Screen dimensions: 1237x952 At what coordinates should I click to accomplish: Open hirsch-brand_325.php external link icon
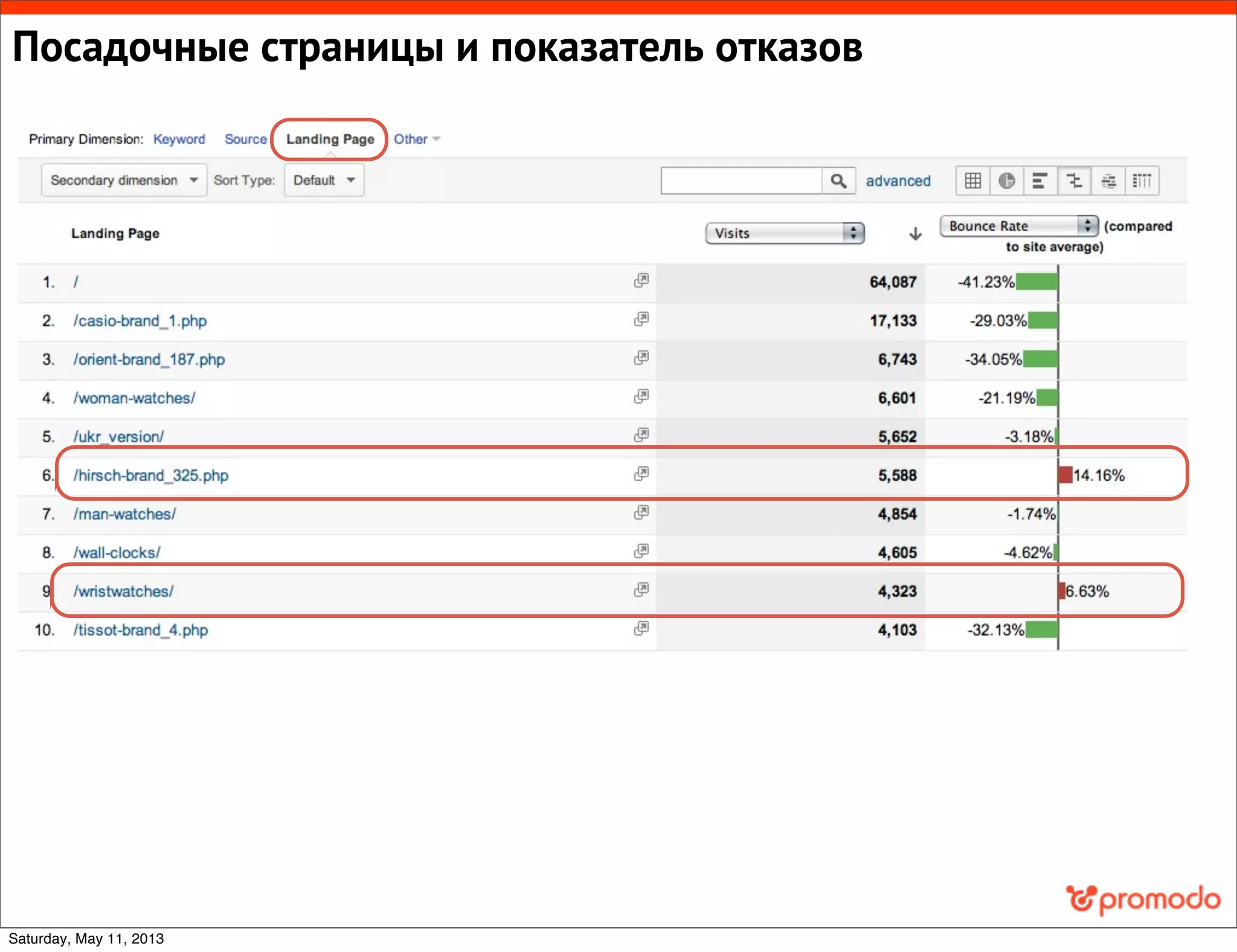click(641, 474)
